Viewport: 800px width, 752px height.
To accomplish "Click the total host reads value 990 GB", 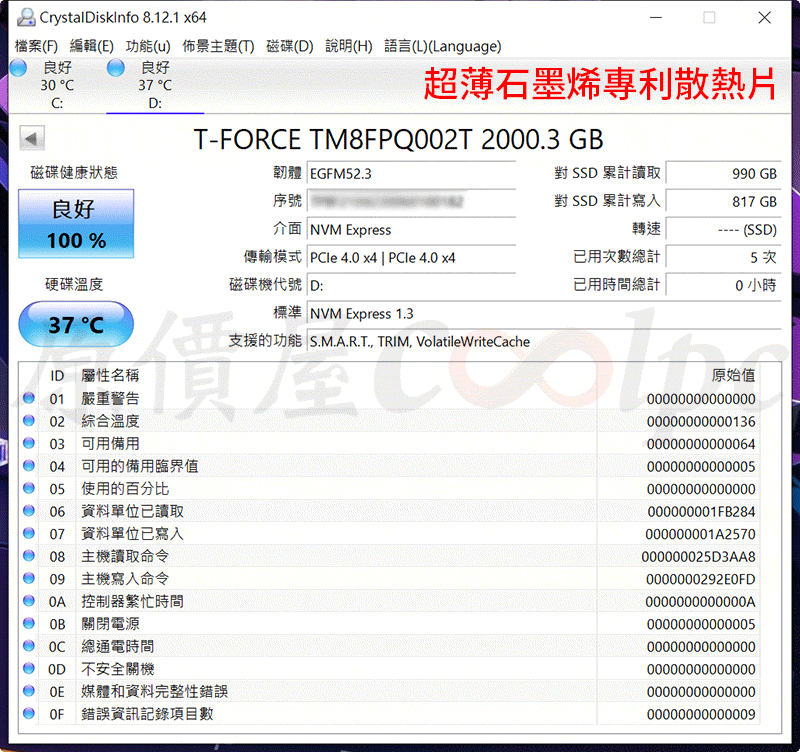I will point(724,173).
